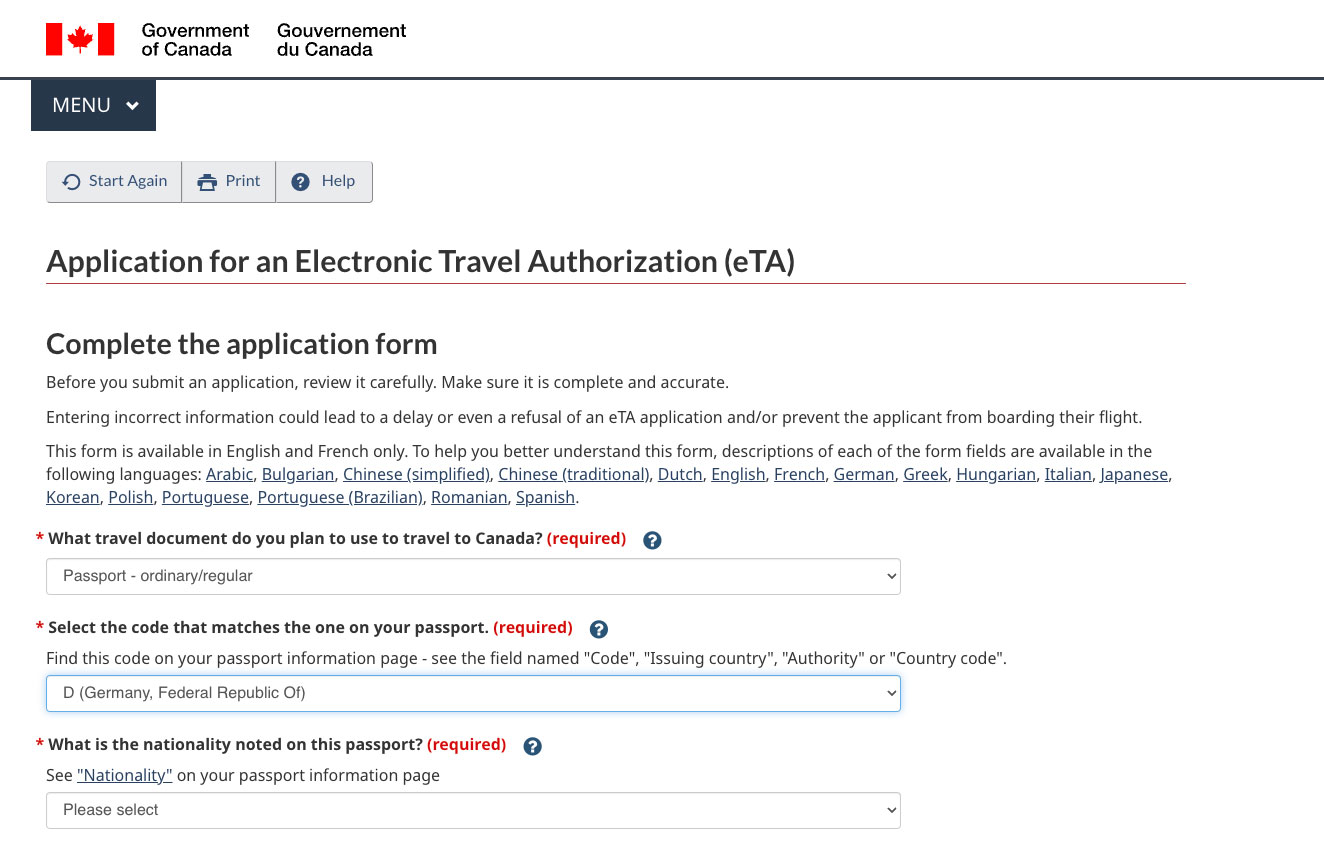Click the "Nationality" passport info link
Image resolution: width=1324 pixels, height=844 pixels.
tap(125, 775)
